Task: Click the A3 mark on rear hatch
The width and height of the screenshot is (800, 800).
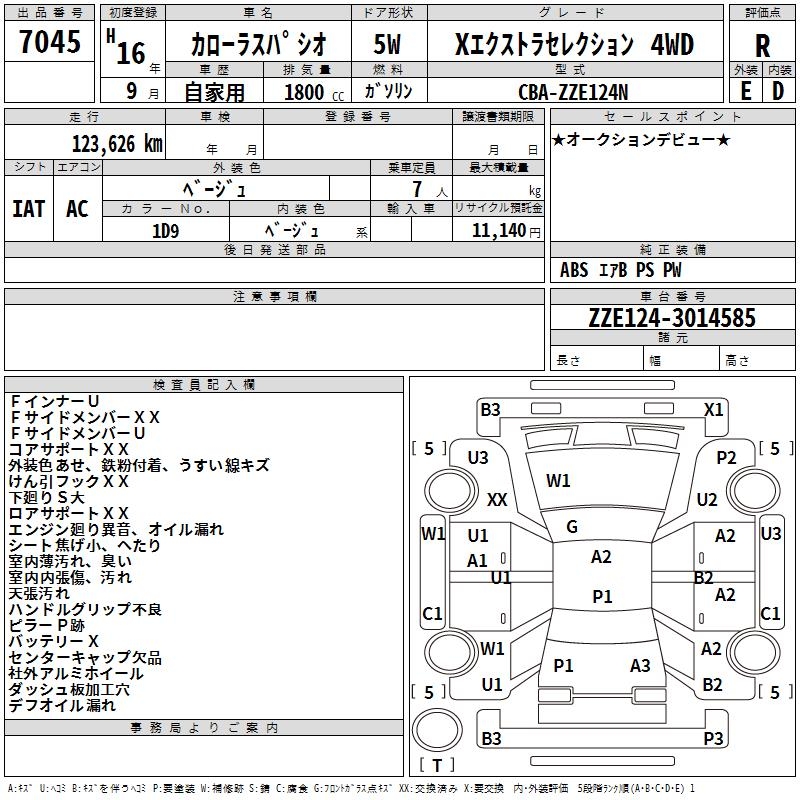Action: coord(640,665)
